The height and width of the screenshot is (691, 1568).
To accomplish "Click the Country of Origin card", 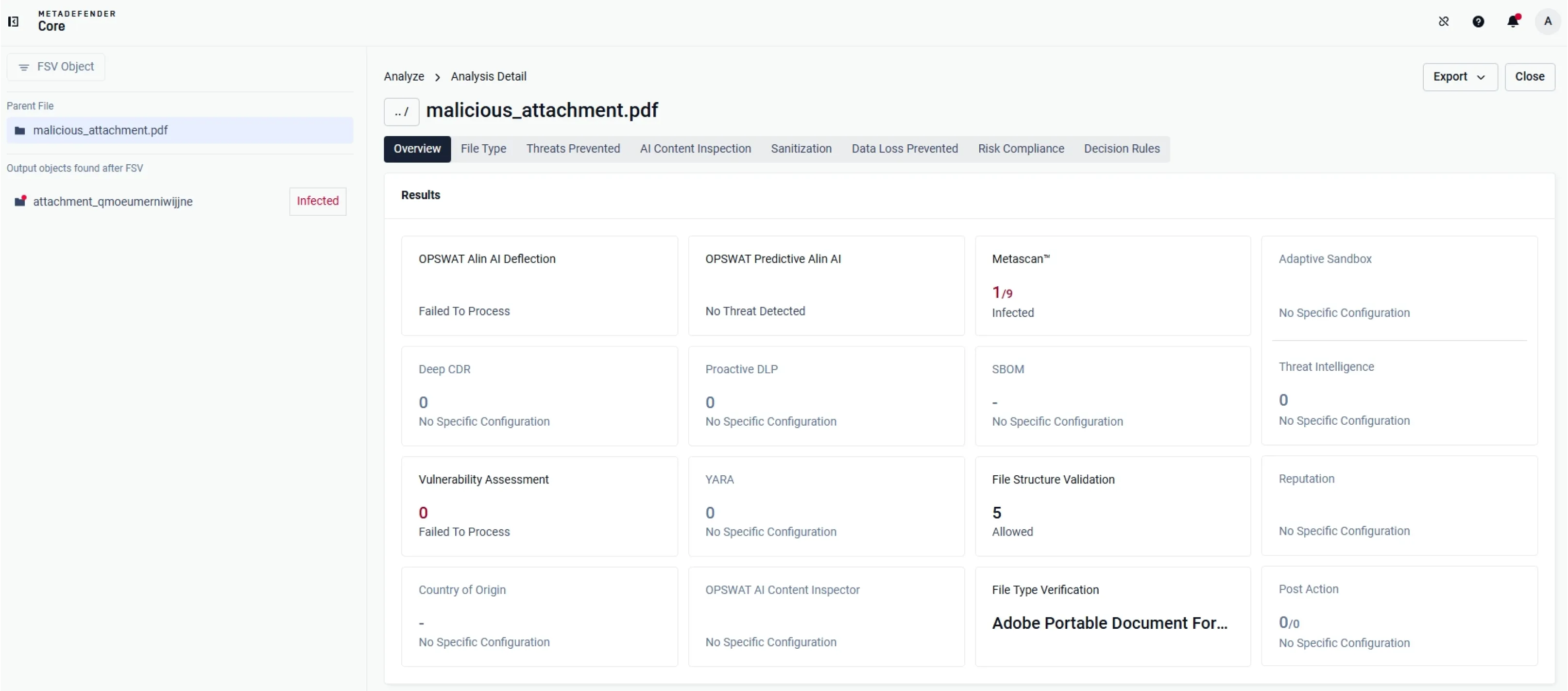I will (x=539, y=616).
